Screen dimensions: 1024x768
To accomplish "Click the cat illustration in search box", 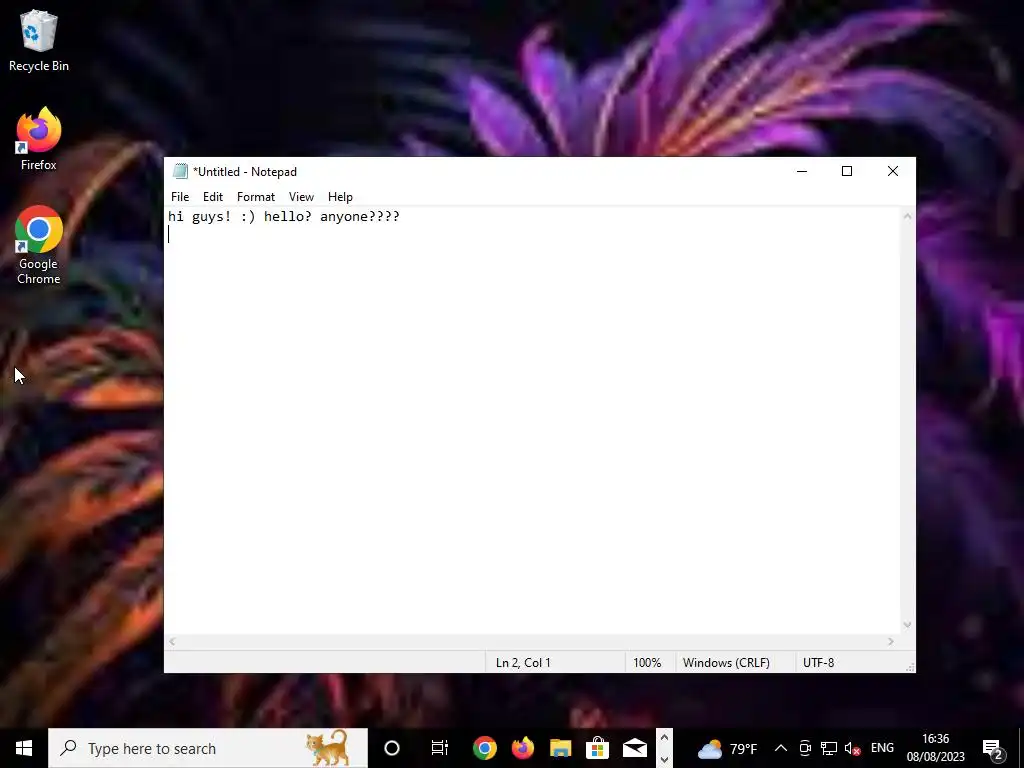I will coord(328,748).
